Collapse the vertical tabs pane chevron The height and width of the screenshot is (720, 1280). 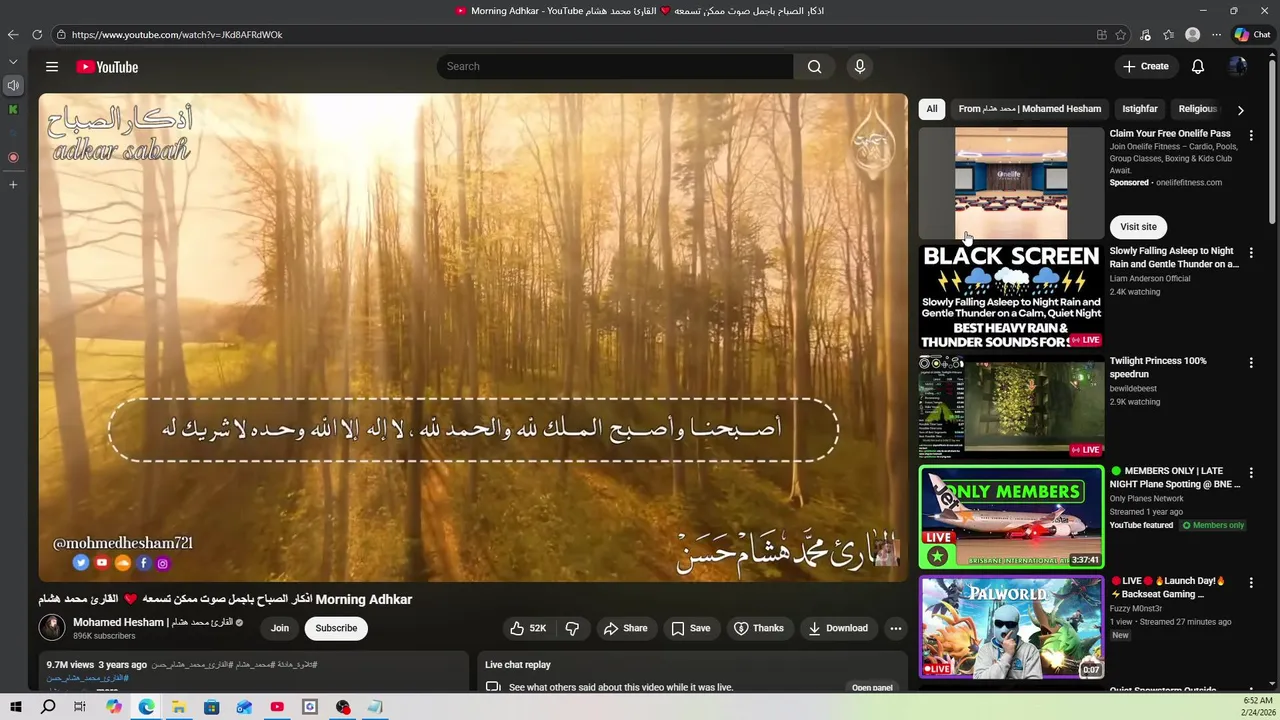click(x=13, y=62)
